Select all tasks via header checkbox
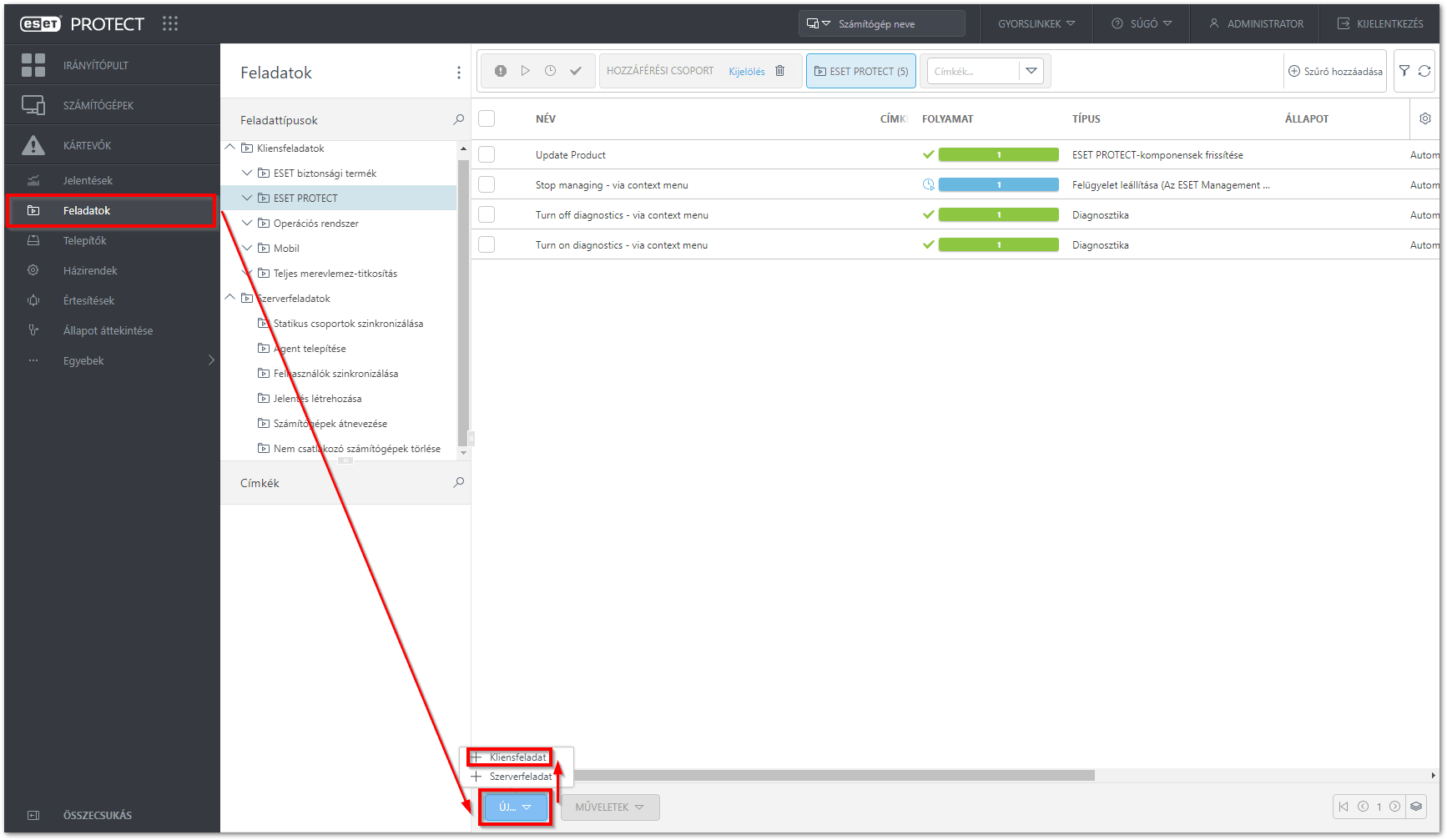Viewport: 1447px width, 840px height. tap(487, 118)
